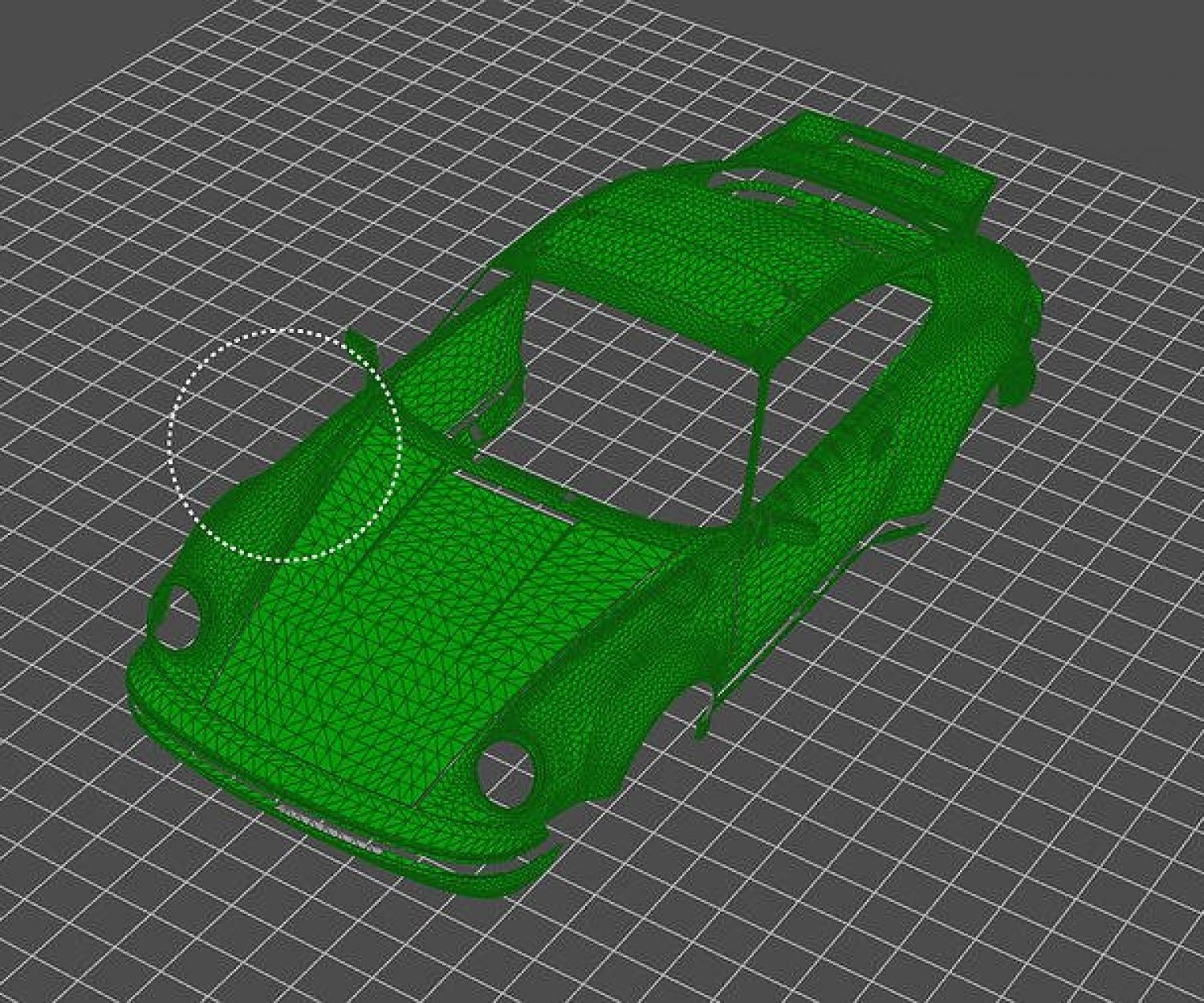Screen dimensions: 1204x1003
Task: Click the empty grid floor in the top left
Action: coord(120,241)
